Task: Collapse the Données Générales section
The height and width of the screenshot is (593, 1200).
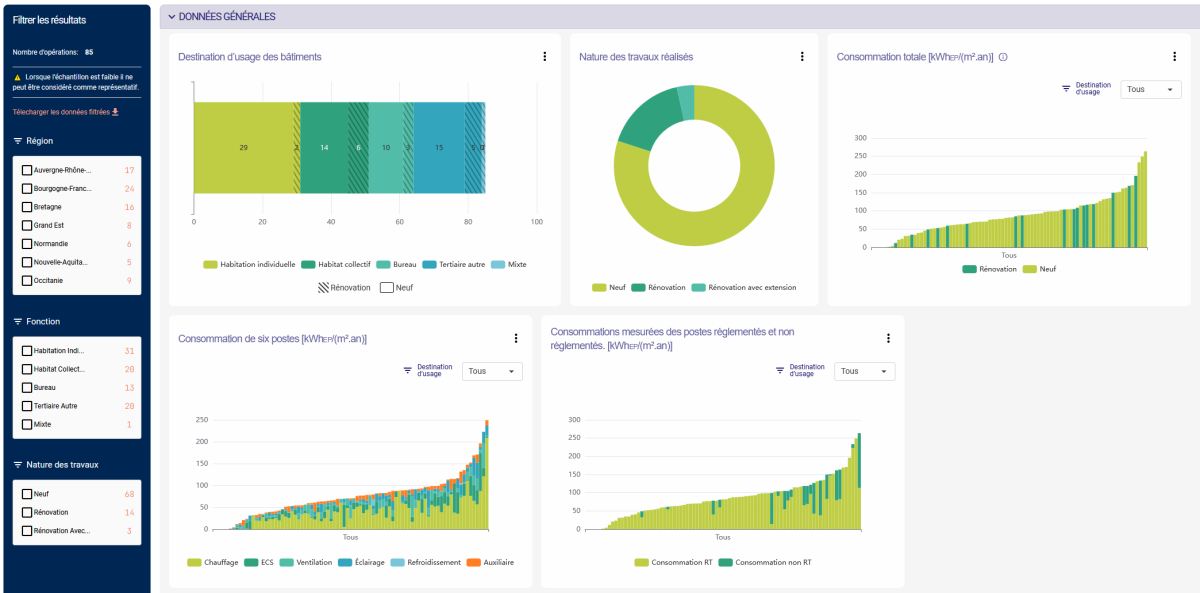Action: click(171, 17)
